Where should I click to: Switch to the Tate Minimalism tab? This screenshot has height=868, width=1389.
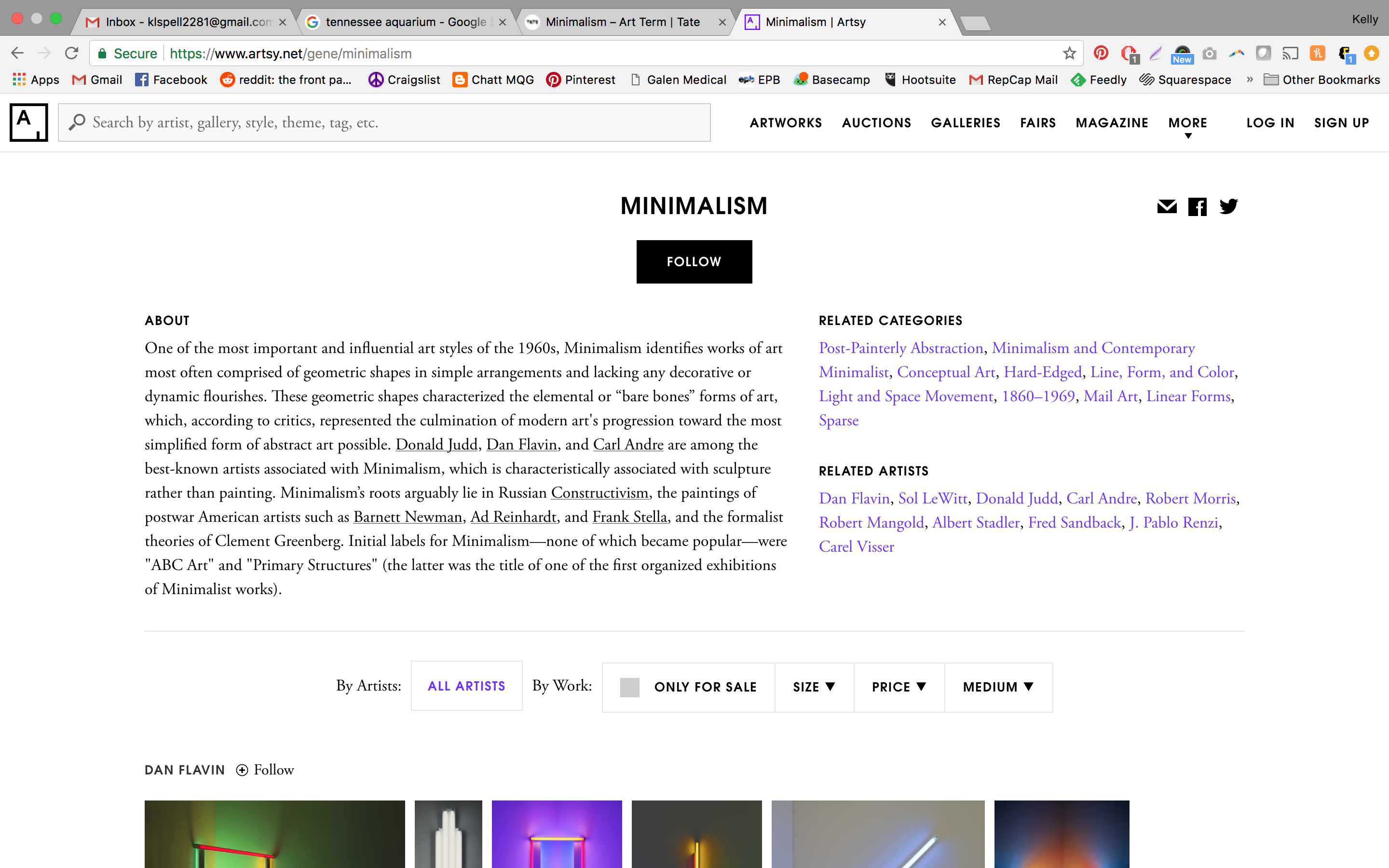point(623,22)
